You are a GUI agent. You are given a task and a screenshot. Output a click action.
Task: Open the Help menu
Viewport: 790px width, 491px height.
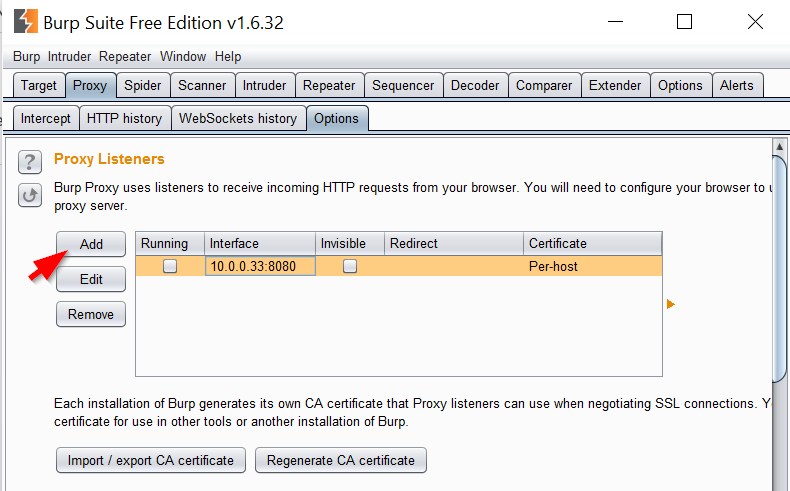pyautogui.click(x=228, y=56)
